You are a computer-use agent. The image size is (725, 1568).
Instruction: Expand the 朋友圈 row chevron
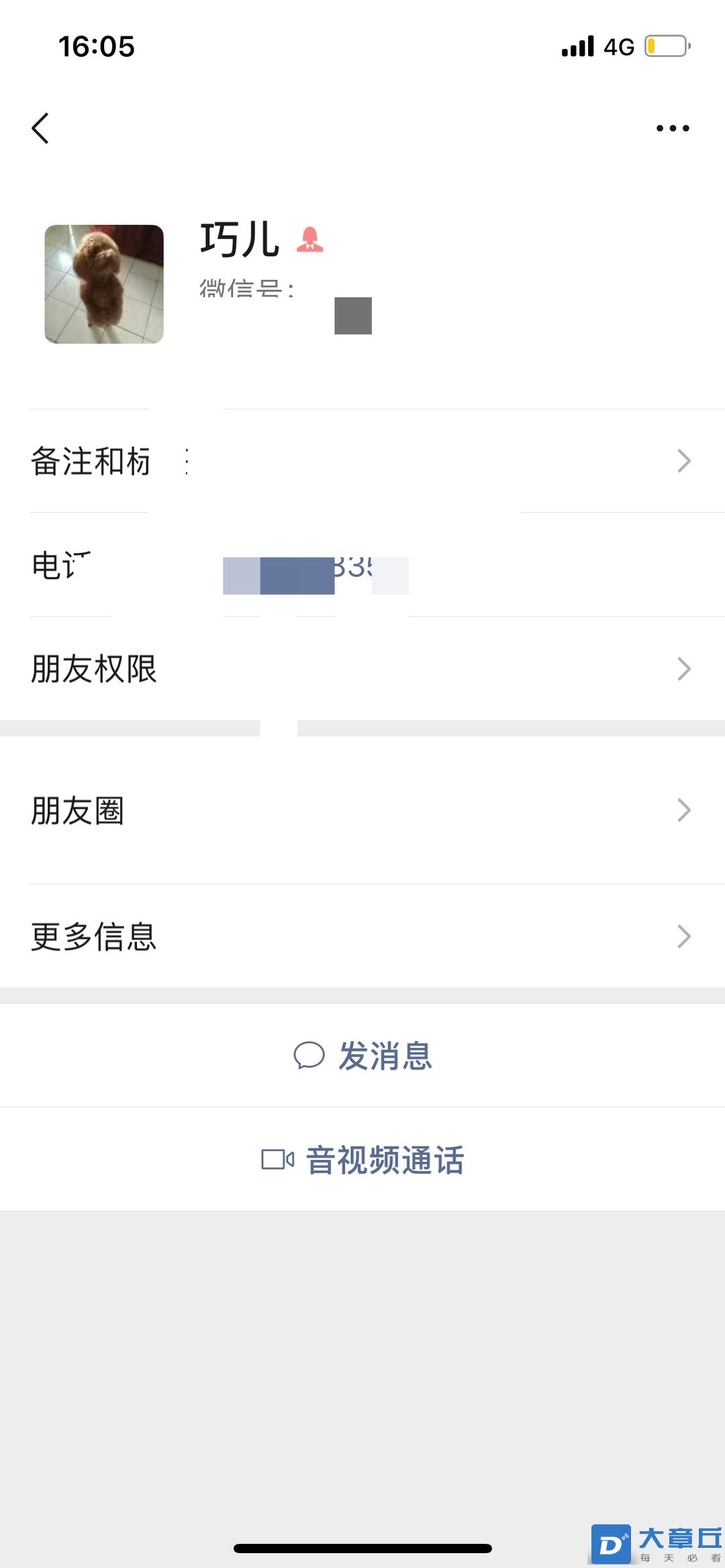pos(684,810)
